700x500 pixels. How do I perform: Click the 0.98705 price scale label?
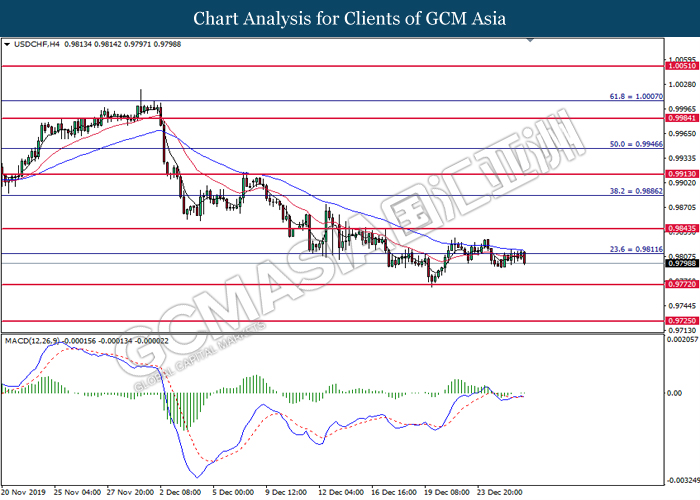(x=683, y=208)
